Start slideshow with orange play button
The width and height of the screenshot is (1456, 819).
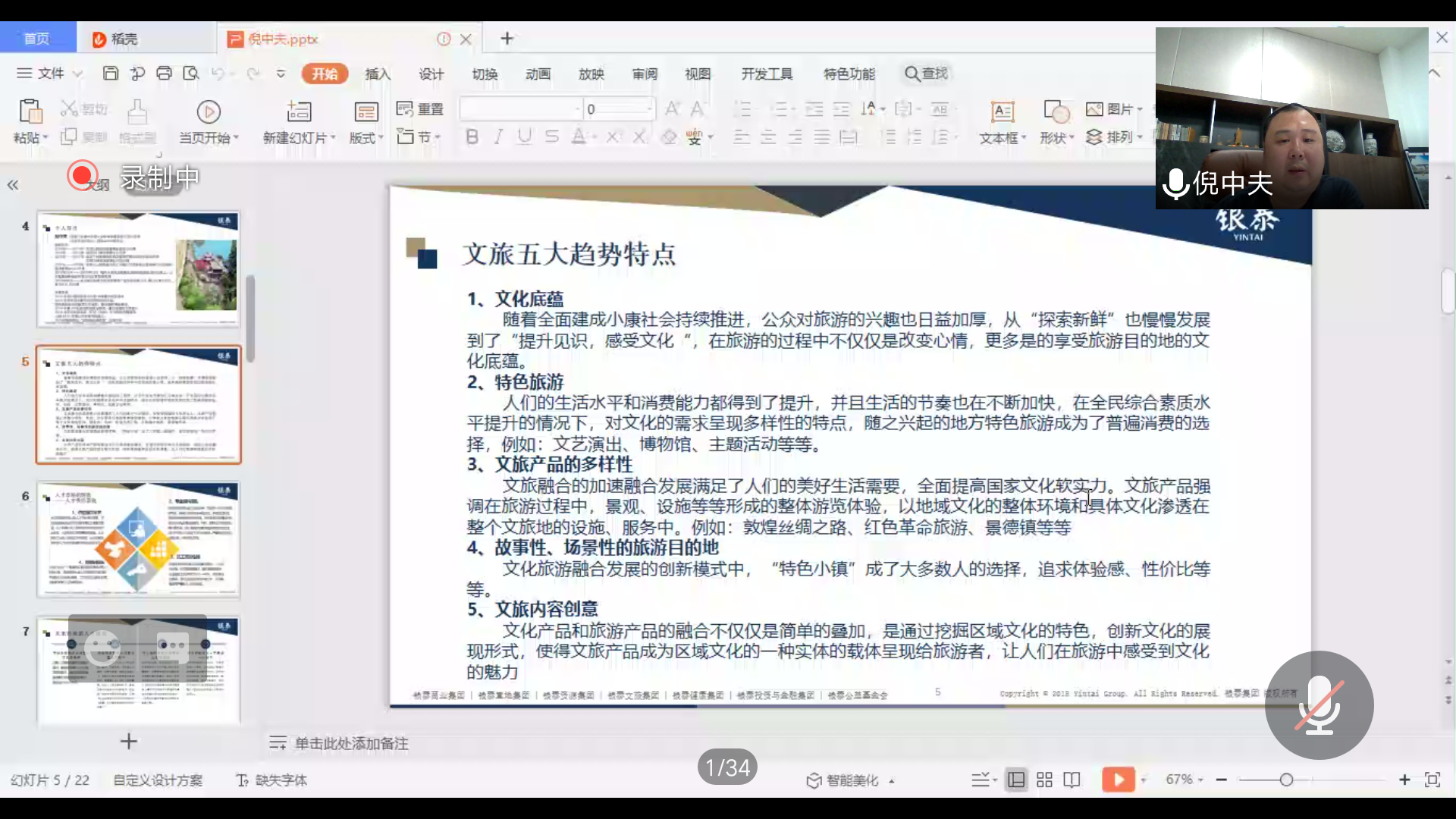1118,780
